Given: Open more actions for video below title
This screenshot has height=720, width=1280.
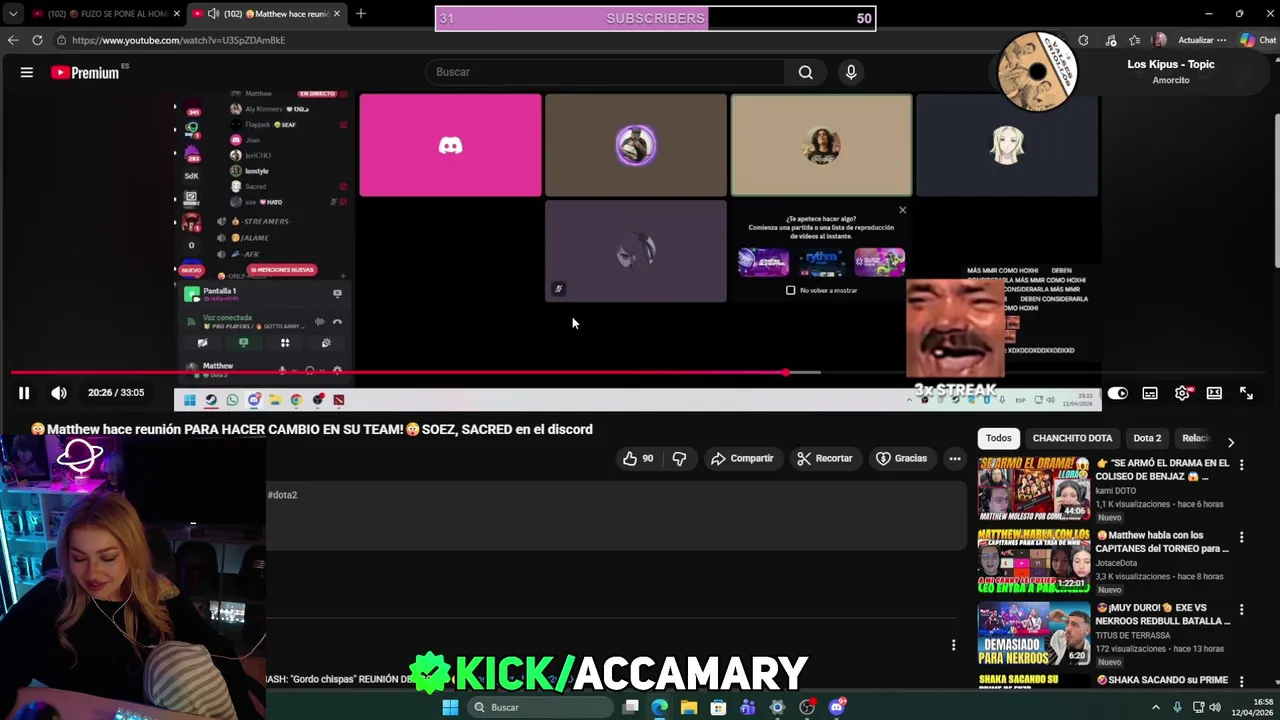Looking at the screenshot, I should coord(955,458).
